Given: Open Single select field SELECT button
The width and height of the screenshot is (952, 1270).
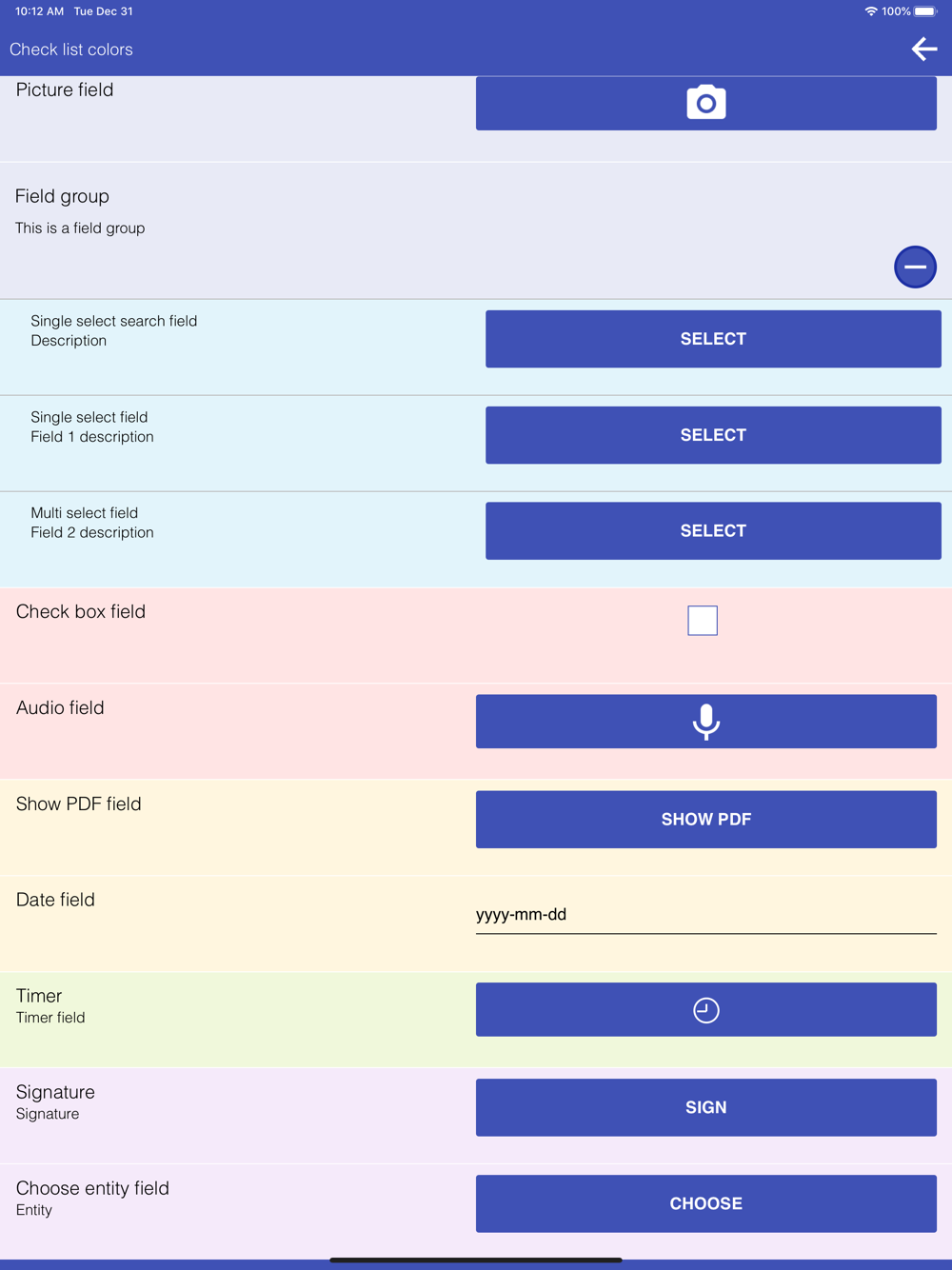Looking at the screenshot, I should click(713, 435).
